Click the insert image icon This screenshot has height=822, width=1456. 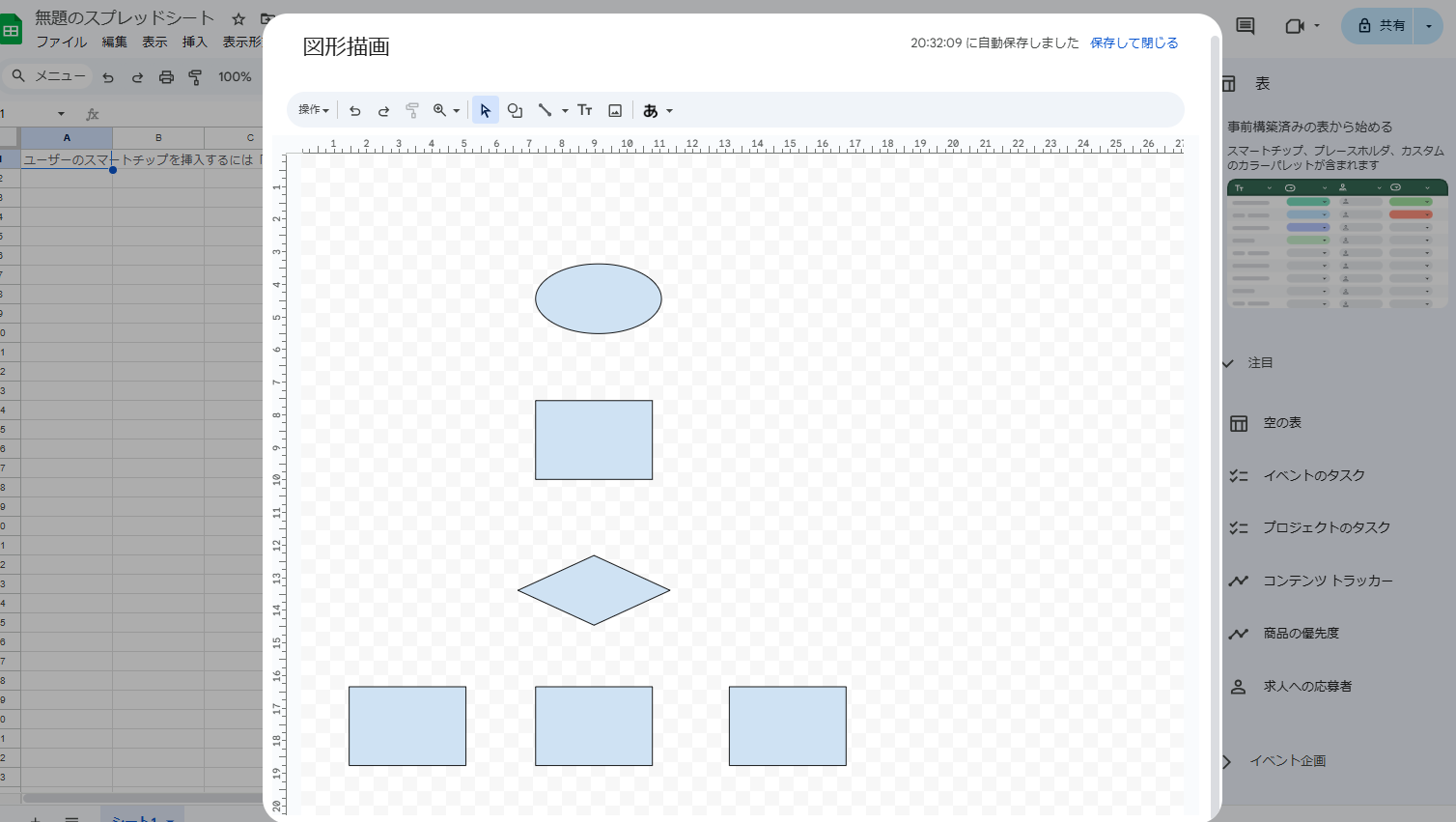point(615,110)
